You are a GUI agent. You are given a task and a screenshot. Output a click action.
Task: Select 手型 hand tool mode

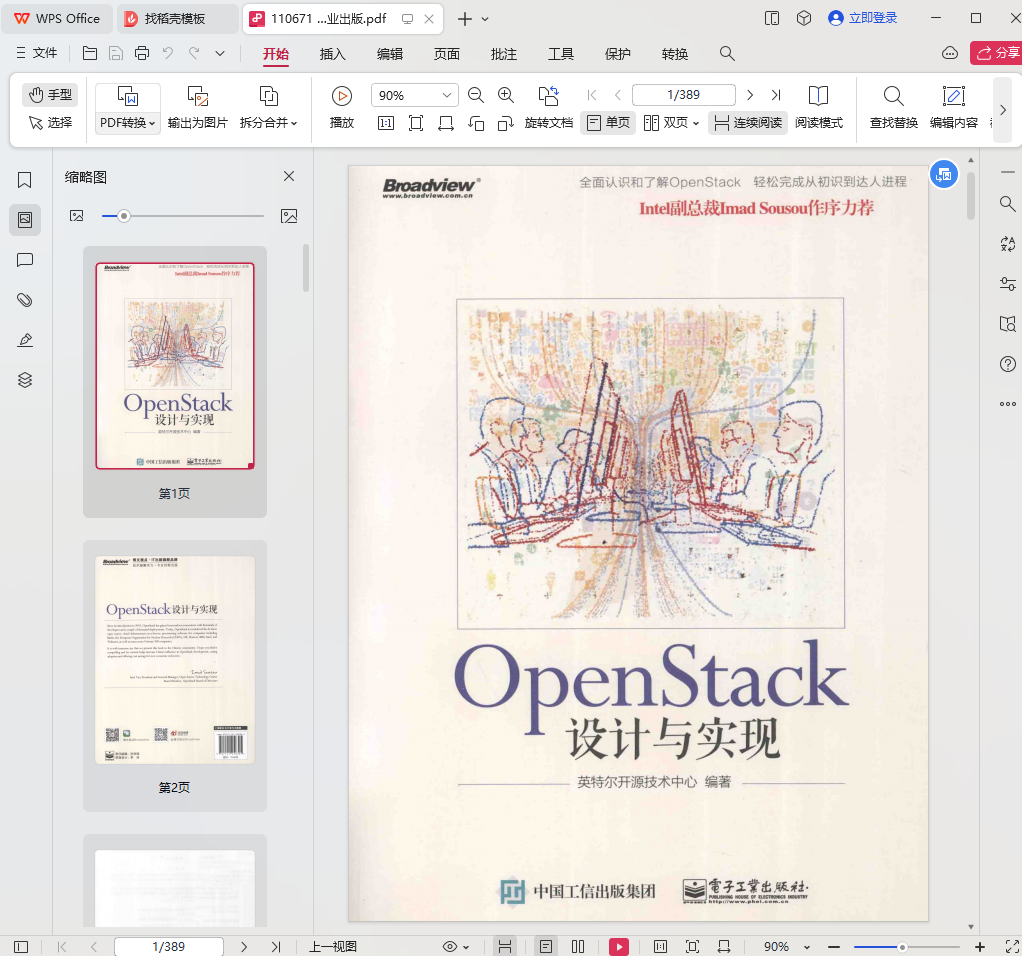50,95
